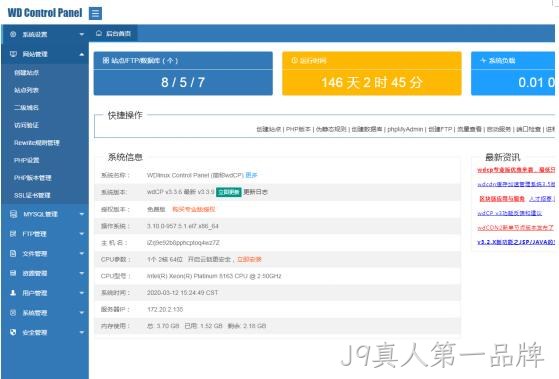Expand the 用户管理 menu arrow
559x379 pixels.
click(x=82, y=293)
